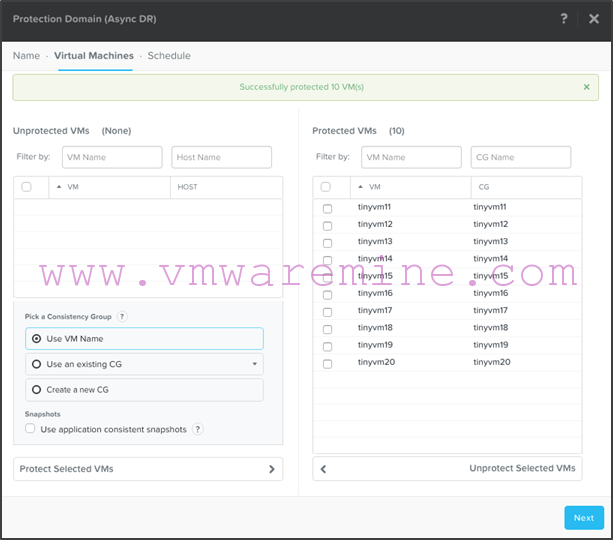The width and height of the screenshot is (613, 540).
Task: Click VM name tinyvm20 in protected list
Action: click(x=376, y=362)
